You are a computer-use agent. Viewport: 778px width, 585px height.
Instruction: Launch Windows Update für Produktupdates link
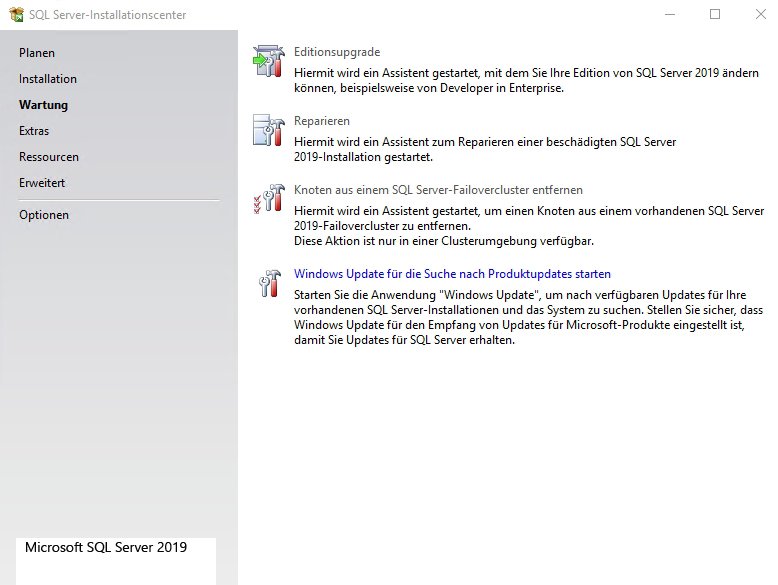452,274
